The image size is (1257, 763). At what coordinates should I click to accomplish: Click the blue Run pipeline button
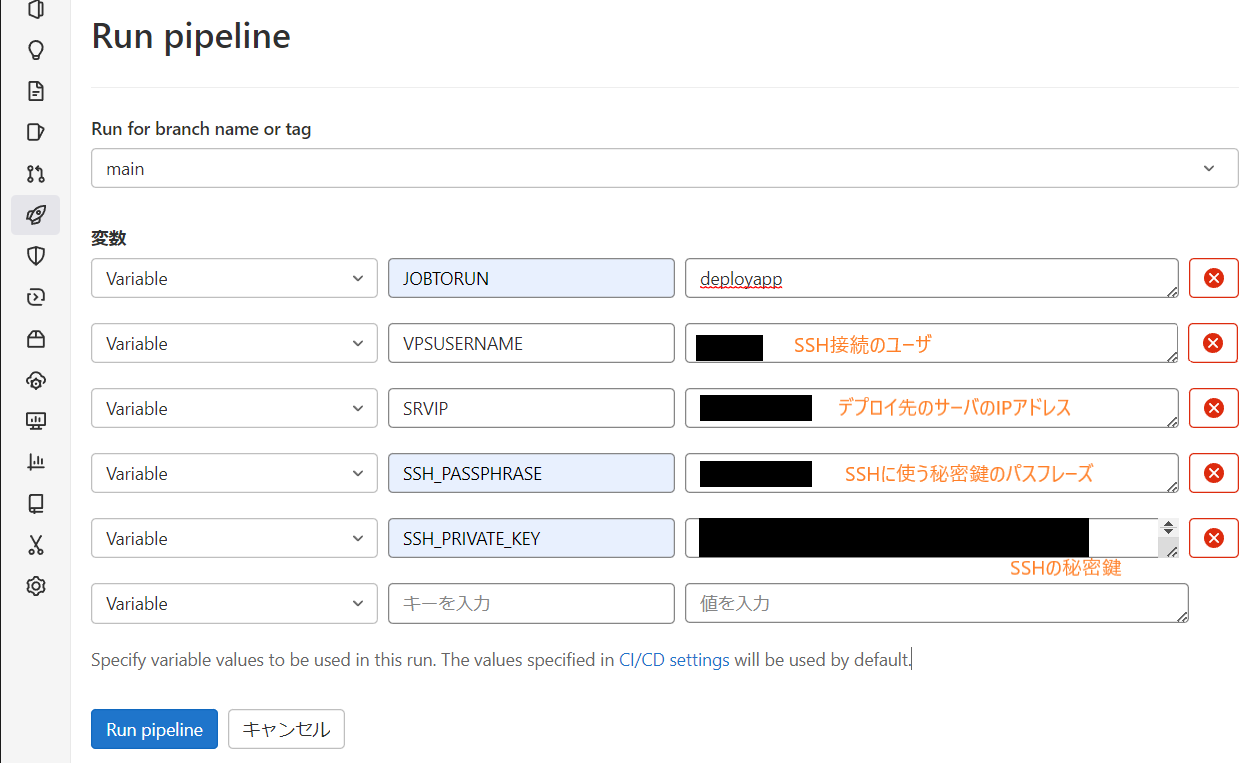coord(154,730)
